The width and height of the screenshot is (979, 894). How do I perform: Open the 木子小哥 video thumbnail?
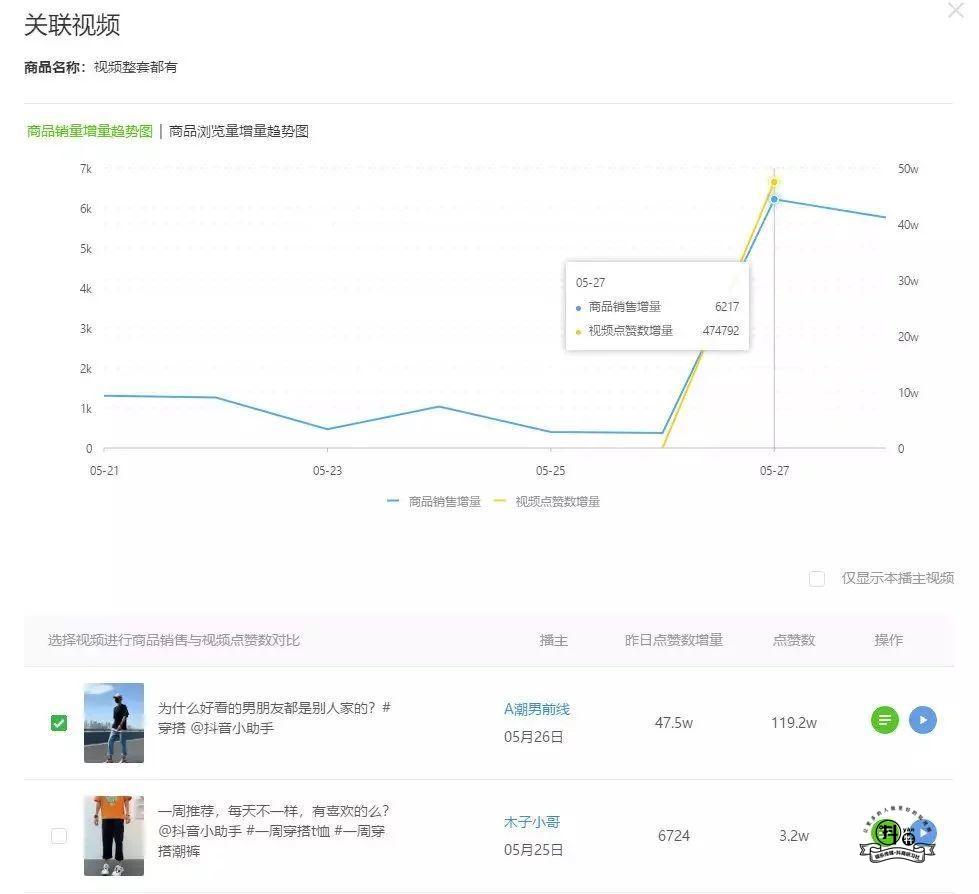click(x=114, y=835)
